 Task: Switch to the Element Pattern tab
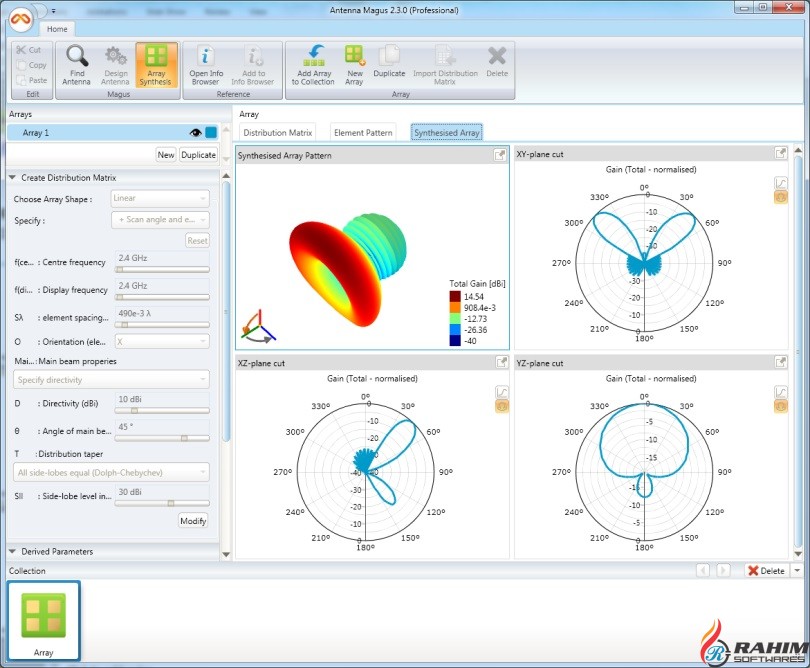pyautogui.click(x=363, y=133)
